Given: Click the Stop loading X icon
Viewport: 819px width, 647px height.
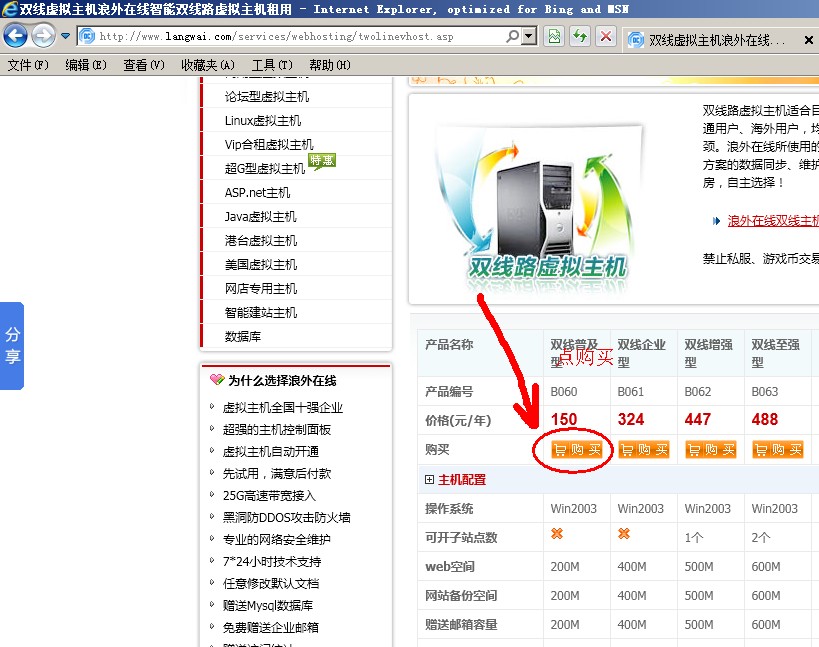Looking at the screenshot, I should click(x=605, y=37).
